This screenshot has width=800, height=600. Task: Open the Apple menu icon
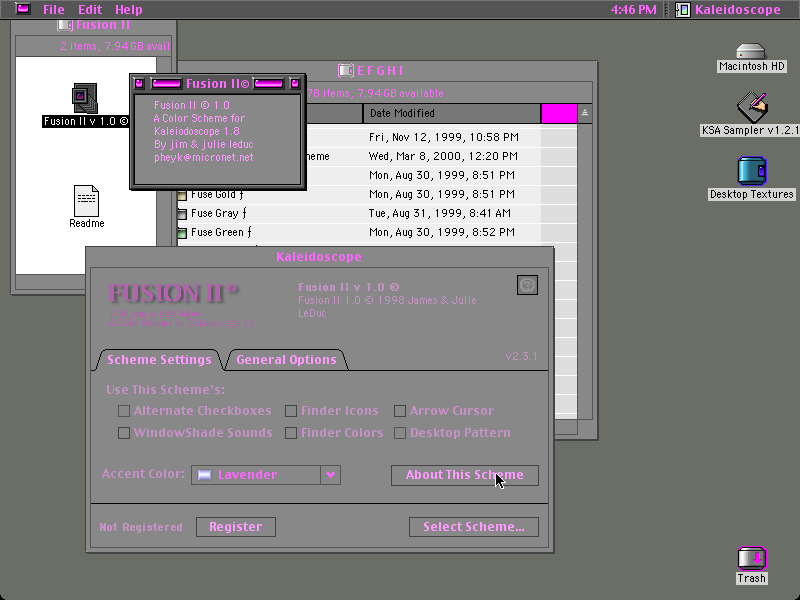22,9
